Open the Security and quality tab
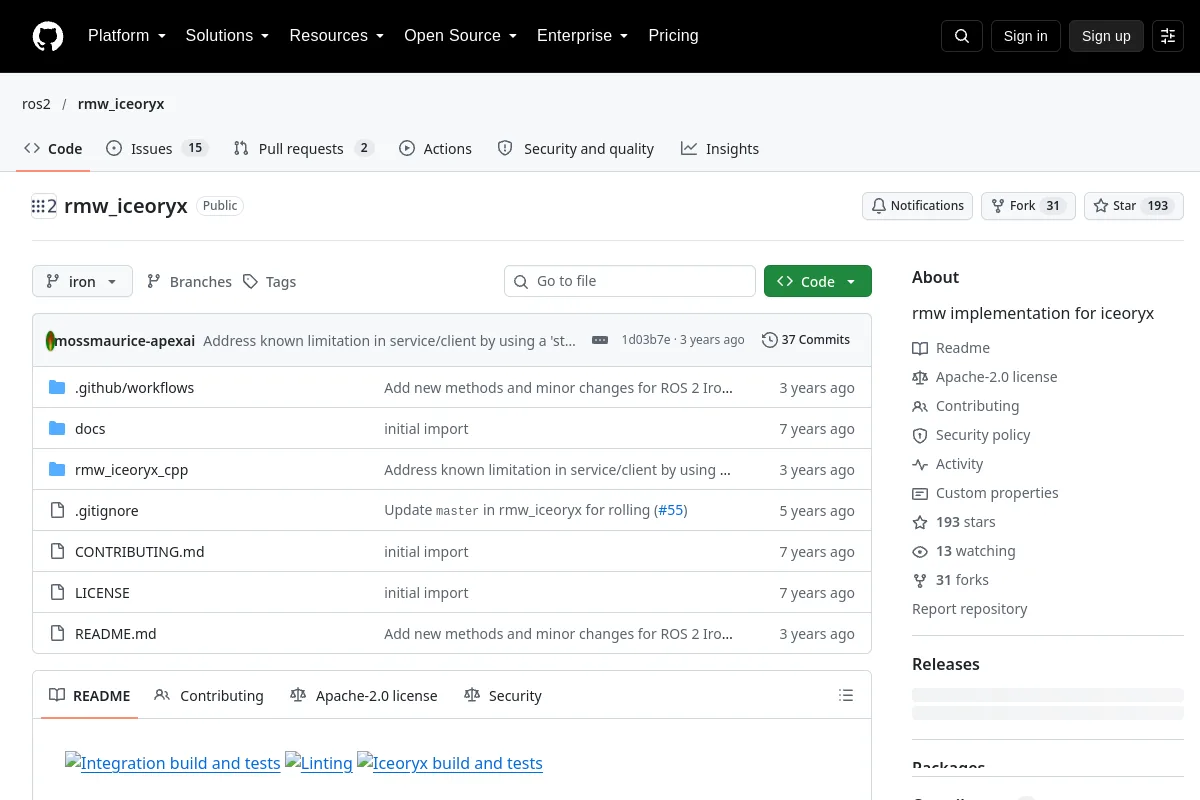This screenshot has width=1200, height=800. coord(576,148)
